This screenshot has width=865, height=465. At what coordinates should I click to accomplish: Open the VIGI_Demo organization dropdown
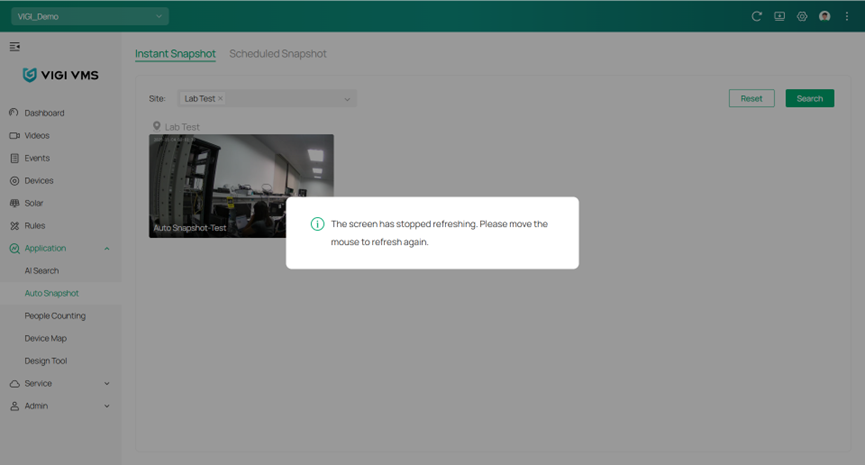(x=90, y=17)
